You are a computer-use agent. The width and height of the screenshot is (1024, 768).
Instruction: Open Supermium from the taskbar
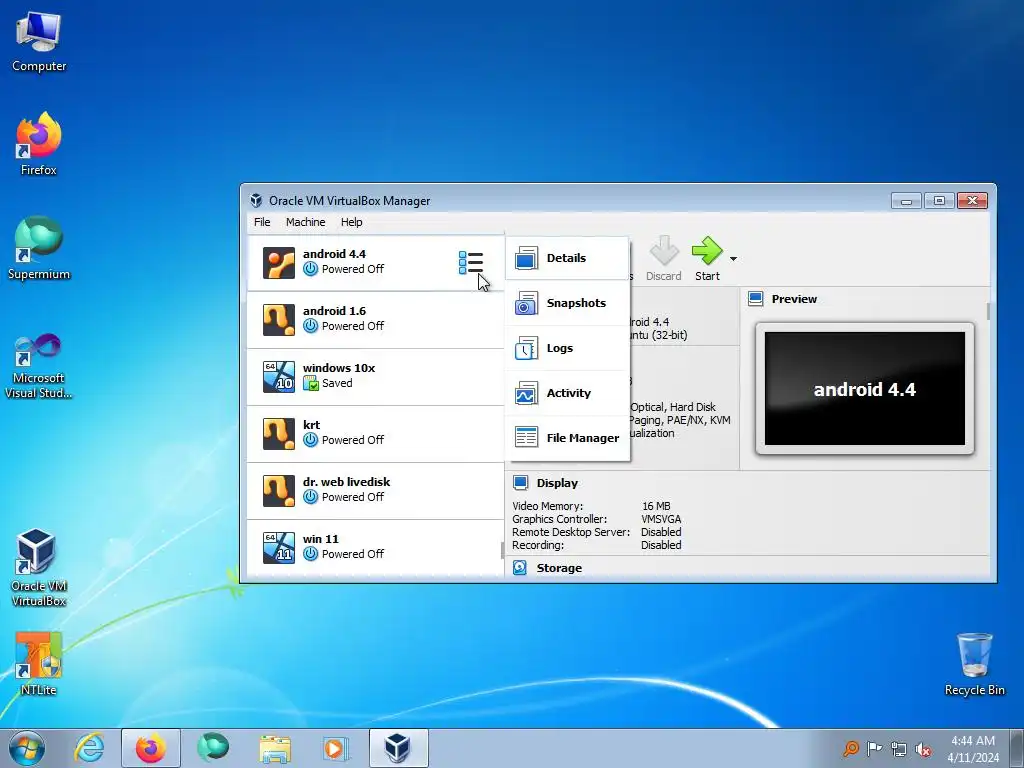coord(213,748)
